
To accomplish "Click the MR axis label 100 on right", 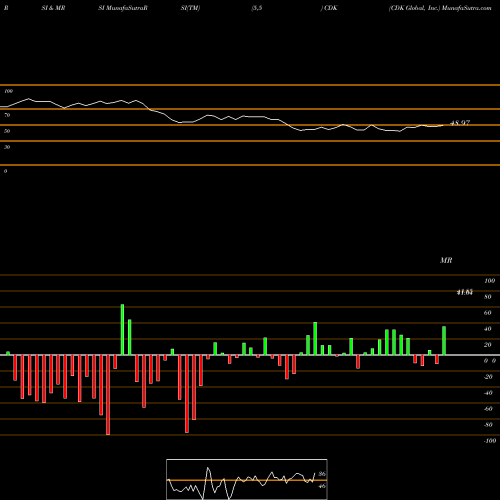I will 489,281.
